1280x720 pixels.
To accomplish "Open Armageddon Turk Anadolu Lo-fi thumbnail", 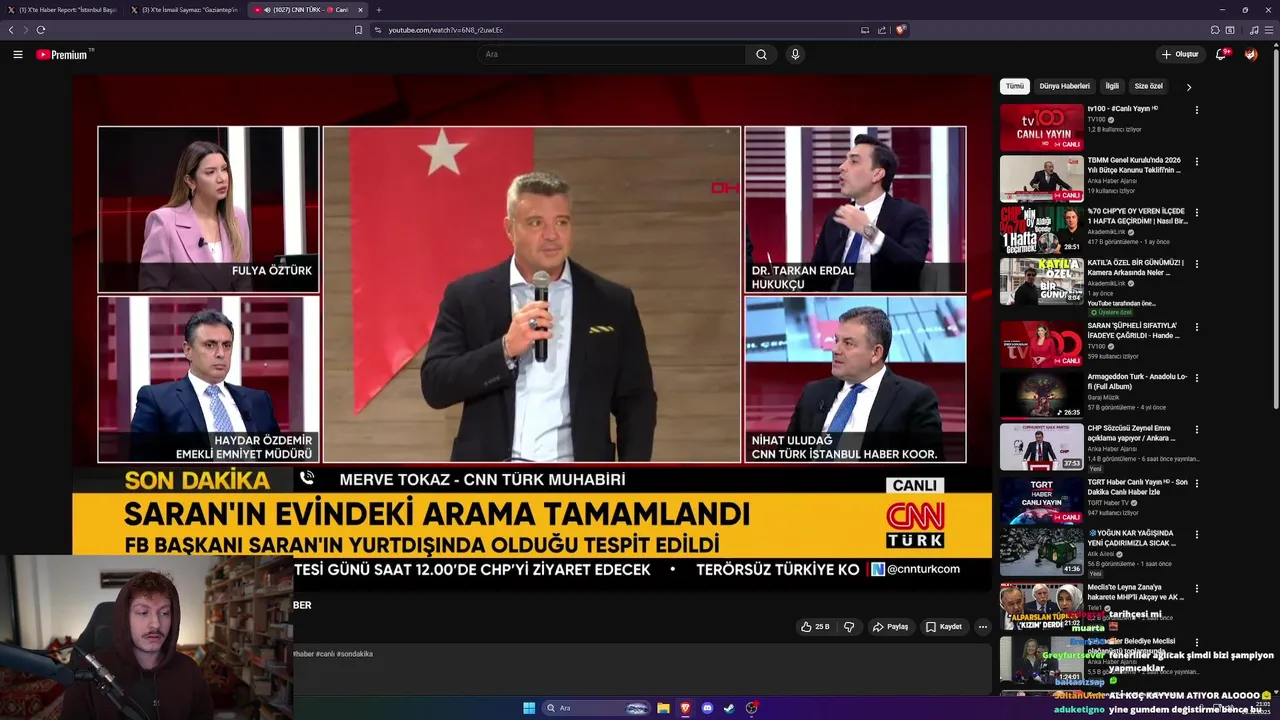I will click(x=1041, y=396).
